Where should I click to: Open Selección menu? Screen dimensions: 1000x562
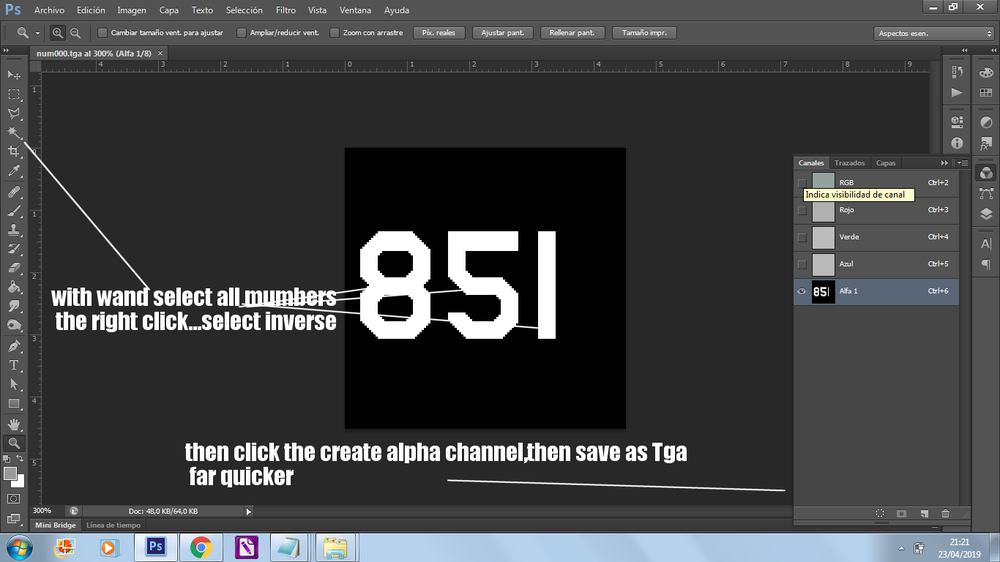[244, 10]
